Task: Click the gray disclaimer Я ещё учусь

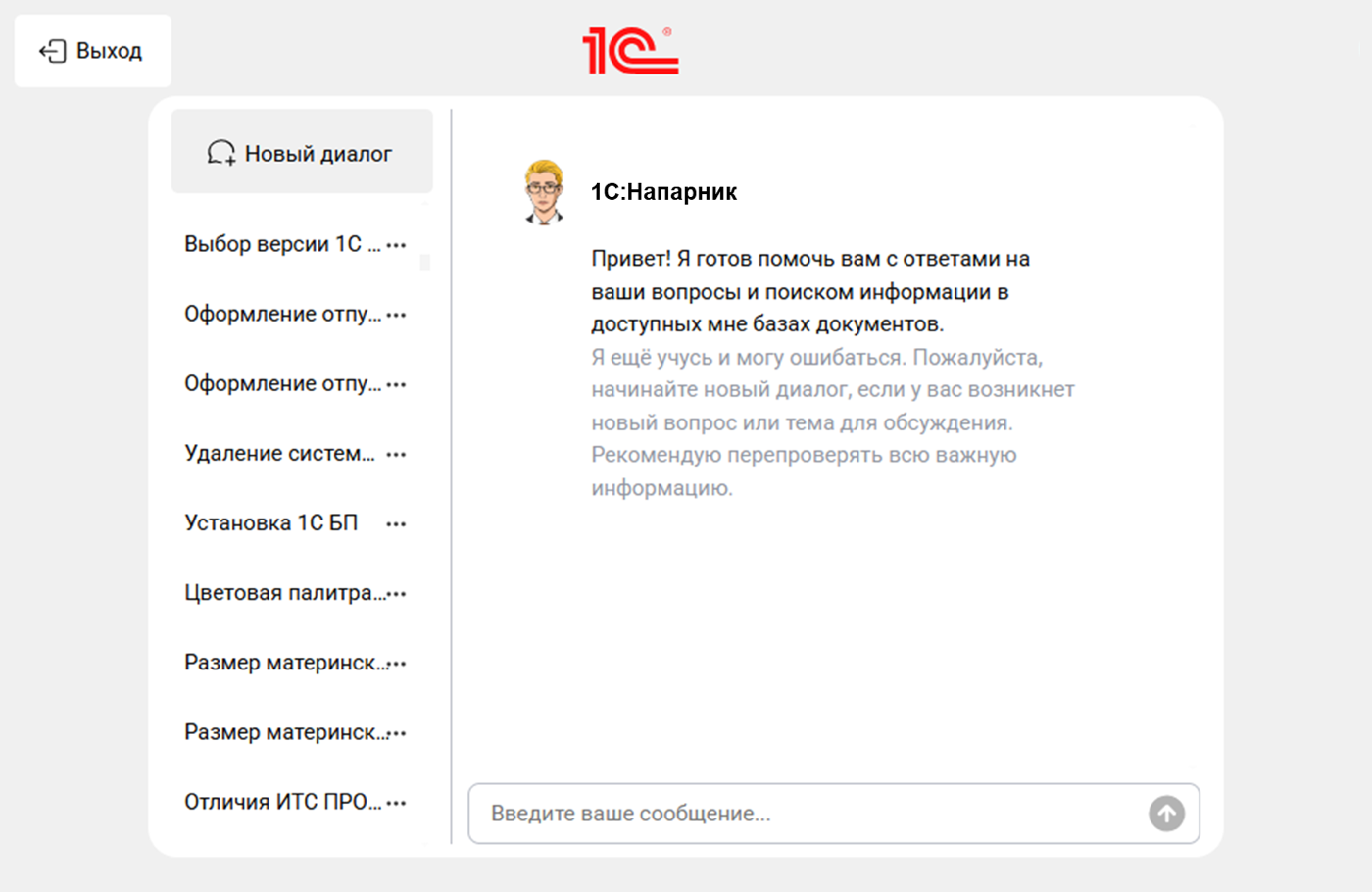Action: pos(833,422)
